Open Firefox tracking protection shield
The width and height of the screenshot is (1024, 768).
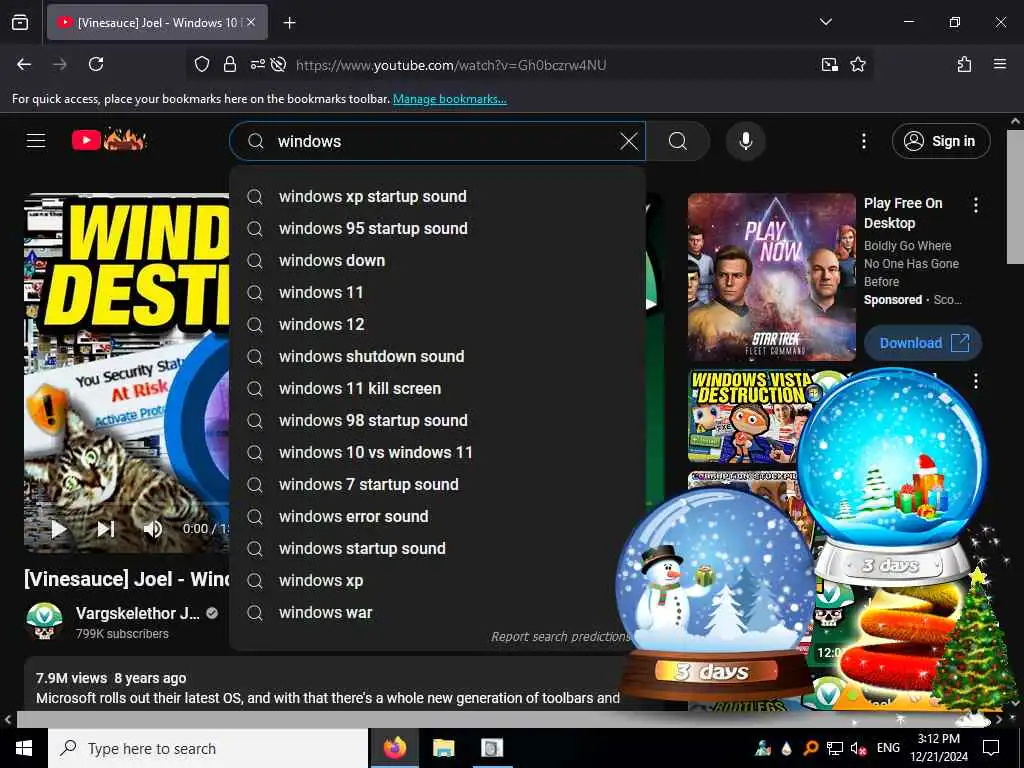(x=202, y=65)
